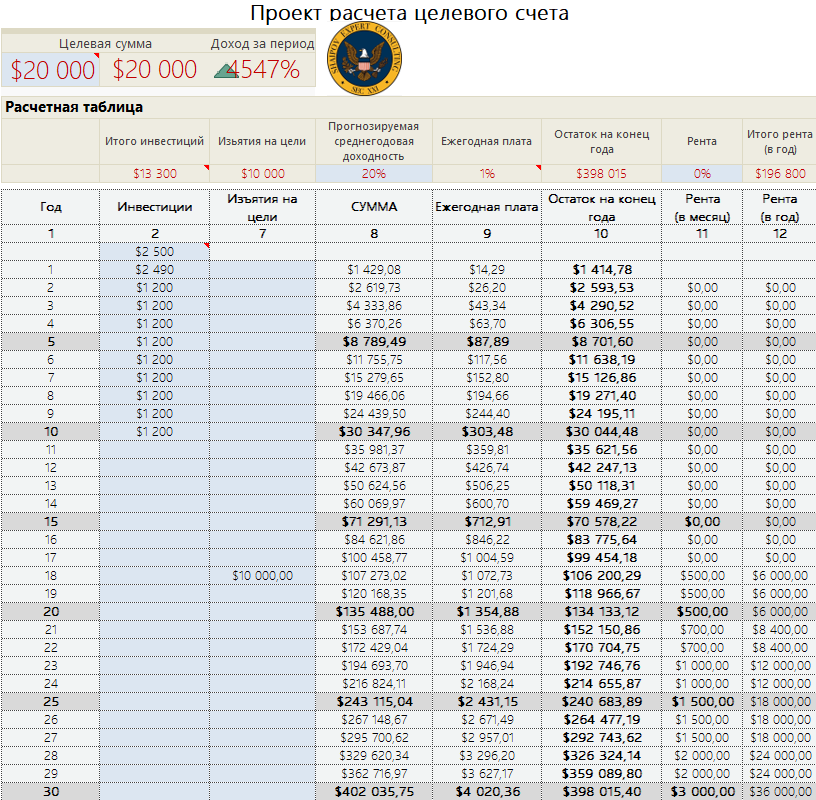
Task: Click the total rent value $196 800
Action: point(780,173)
